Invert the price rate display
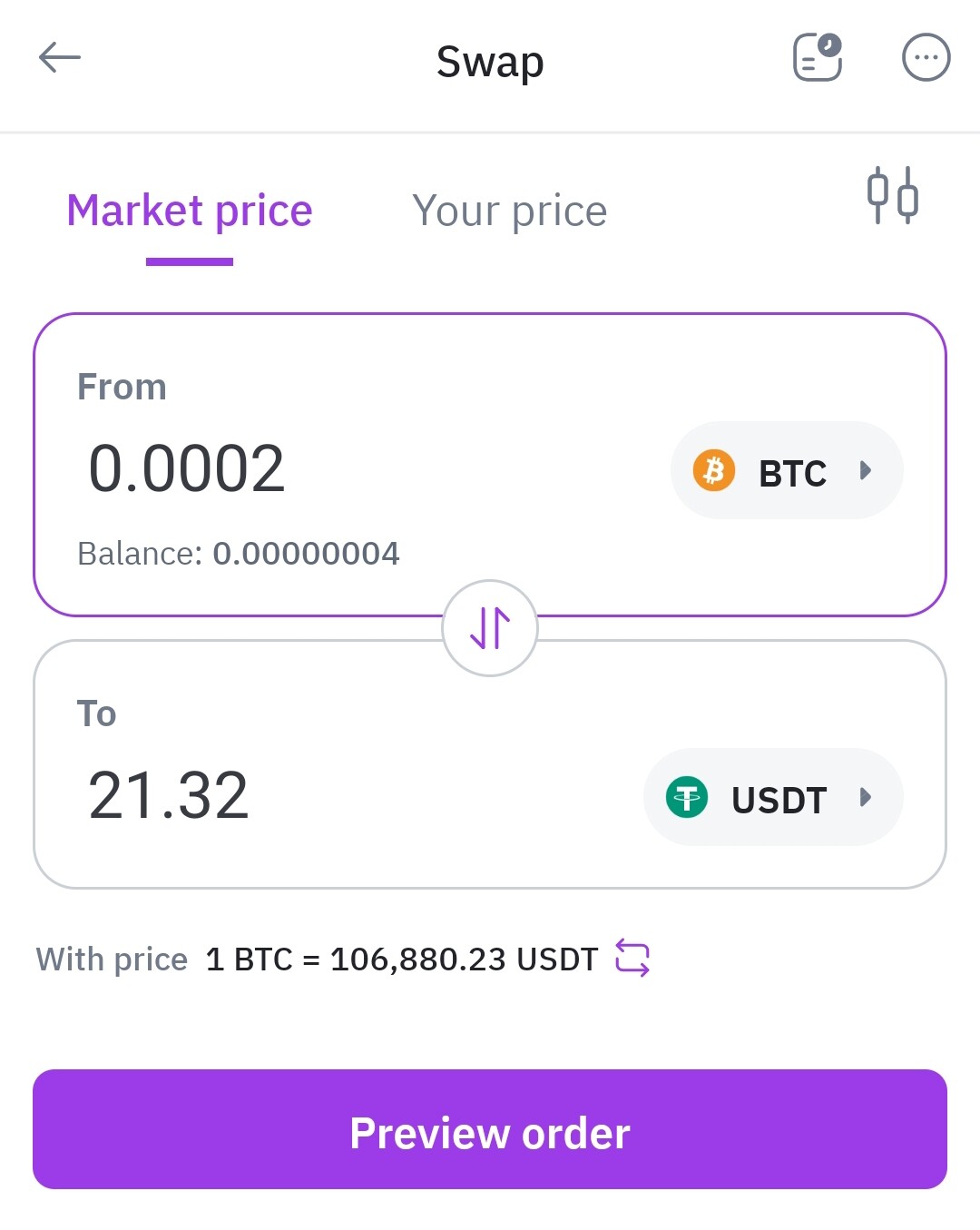980x1230 pixels. [x=632, y=958]
